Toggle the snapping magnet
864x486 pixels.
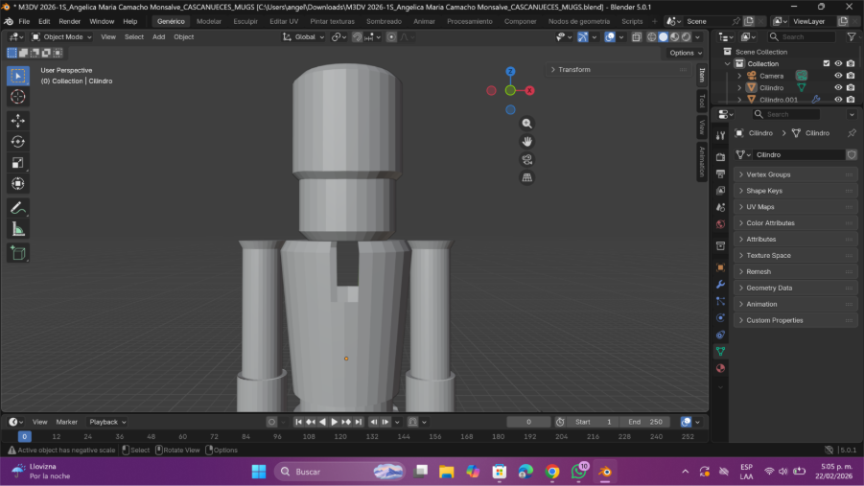click(x=357, y=37)
